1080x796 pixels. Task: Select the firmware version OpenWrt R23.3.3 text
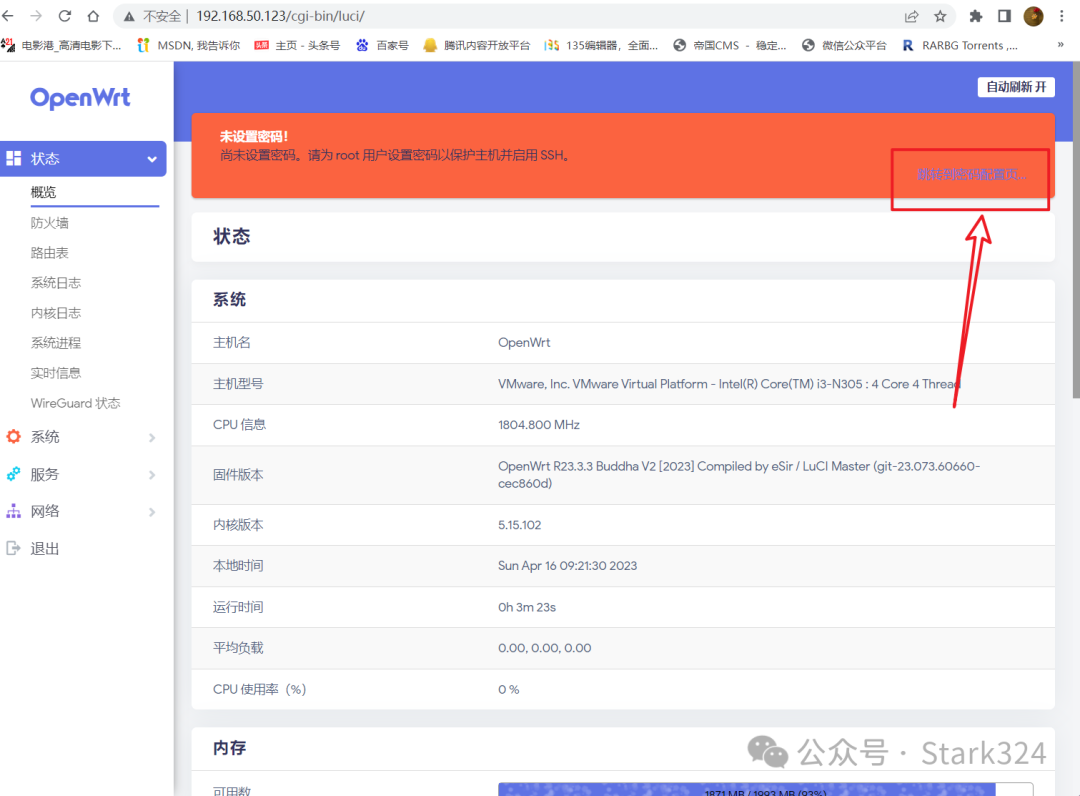(739, 474)
